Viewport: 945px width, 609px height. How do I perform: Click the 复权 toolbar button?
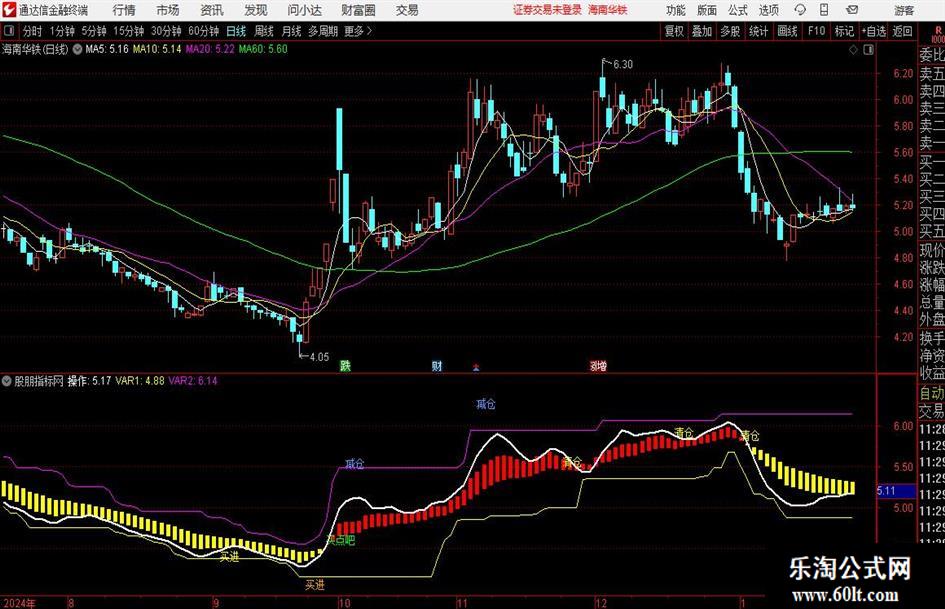[674, 31]
